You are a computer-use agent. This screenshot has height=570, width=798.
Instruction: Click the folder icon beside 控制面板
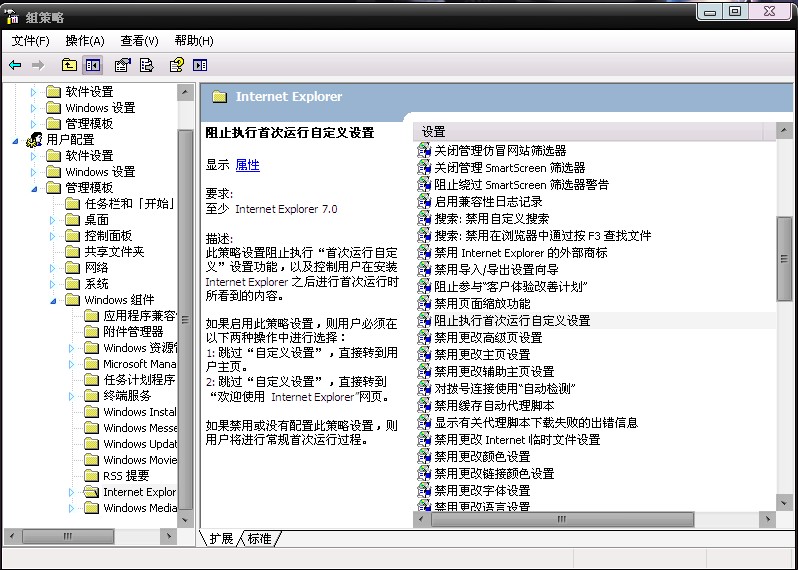click(73, 236)
